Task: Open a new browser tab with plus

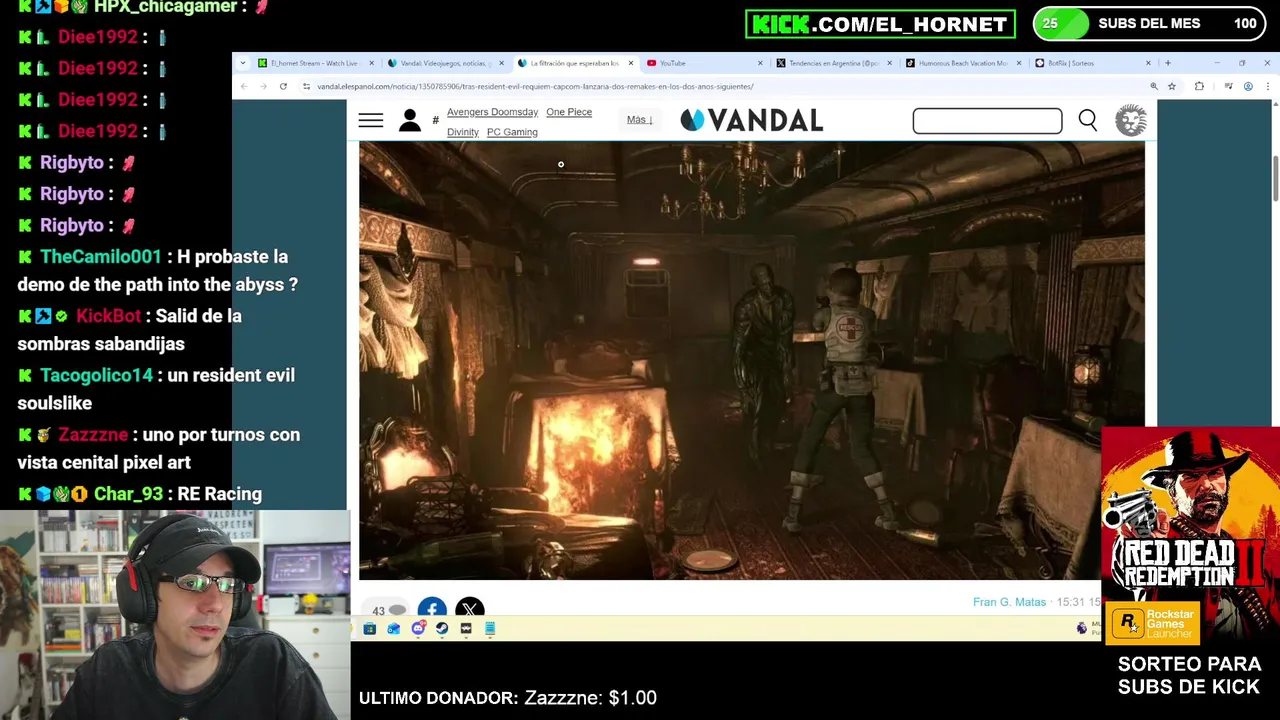Action: click(x=1167, y=63)
